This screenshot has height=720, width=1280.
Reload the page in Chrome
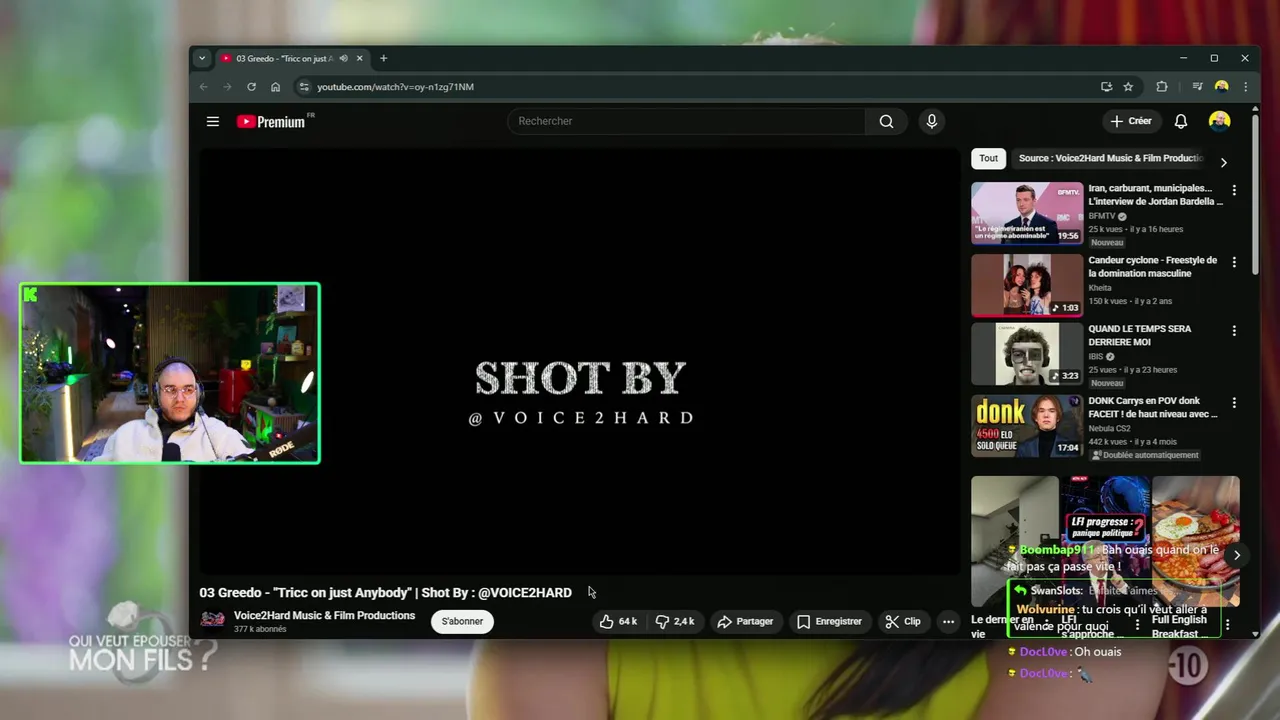pyautogui.click(x=252, y=87)
